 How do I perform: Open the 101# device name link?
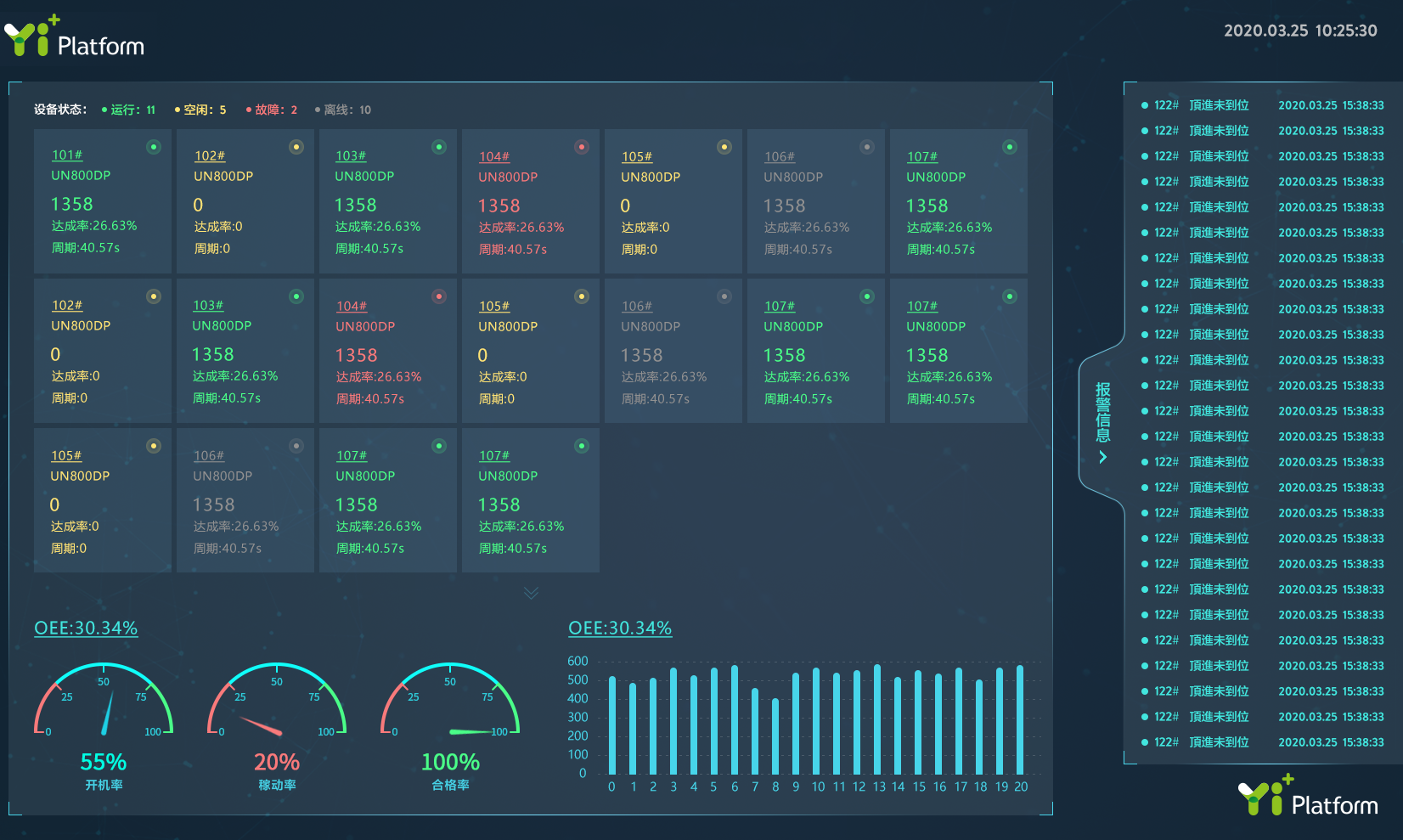67,155
